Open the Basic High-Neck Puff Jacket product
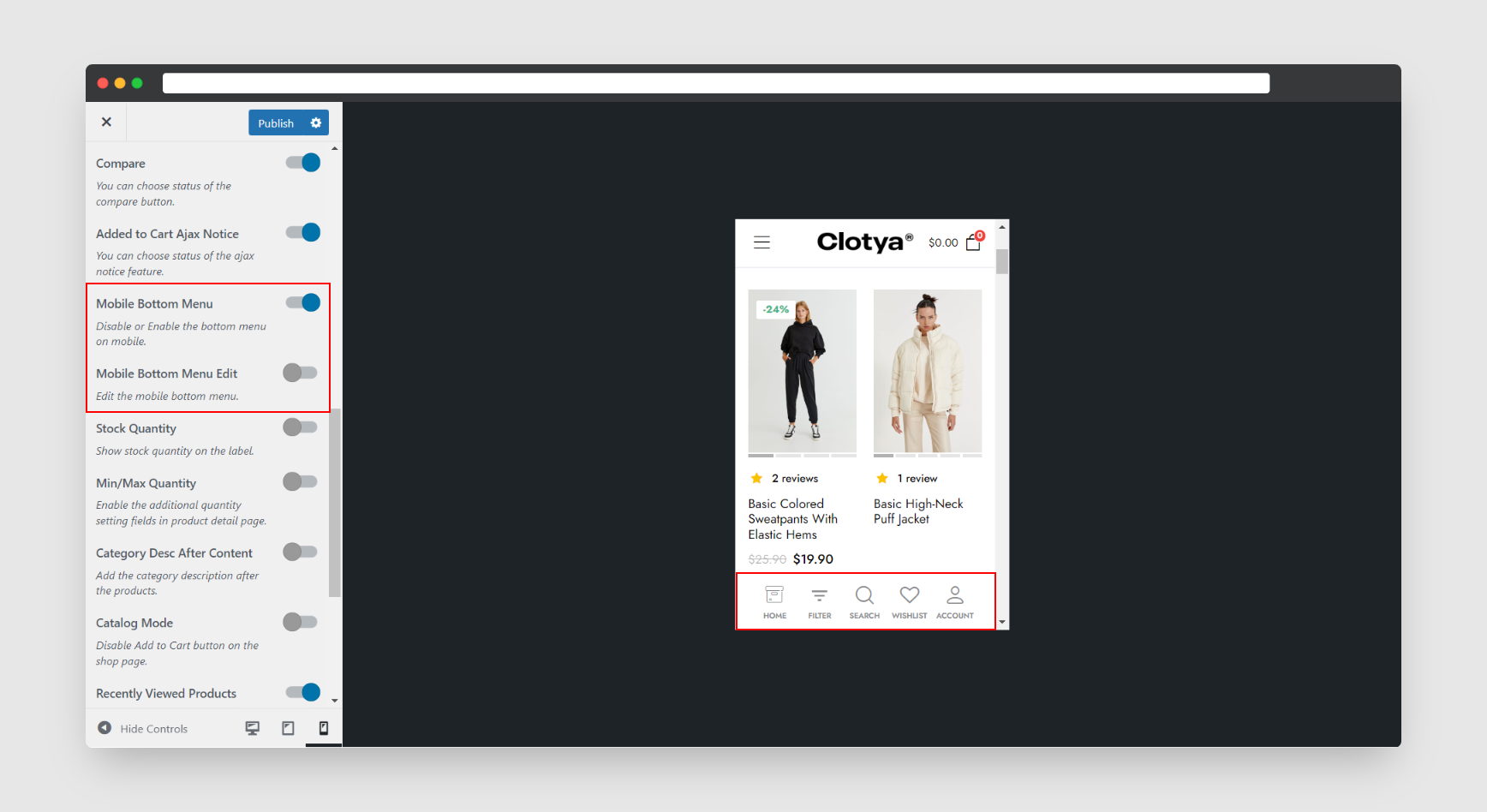The width and height of the screenshot is (1487, 812). pos(927,372)
